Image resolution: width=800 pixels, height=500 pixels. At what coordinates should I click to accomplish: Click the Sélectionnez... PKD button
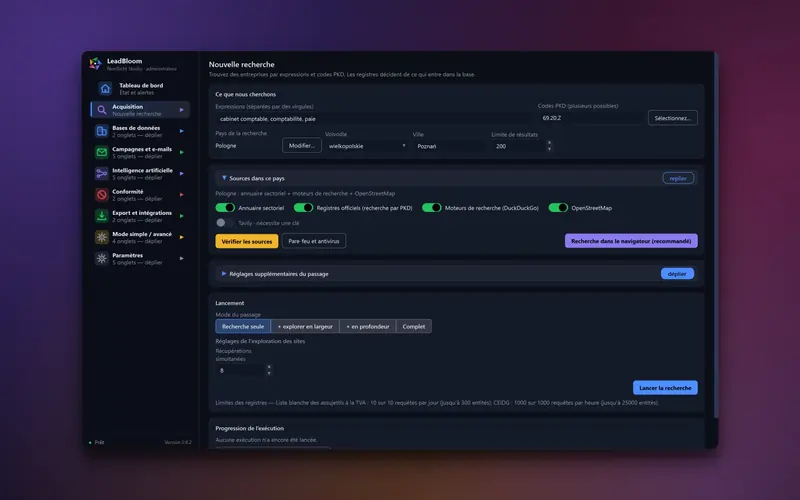[672, 118]
